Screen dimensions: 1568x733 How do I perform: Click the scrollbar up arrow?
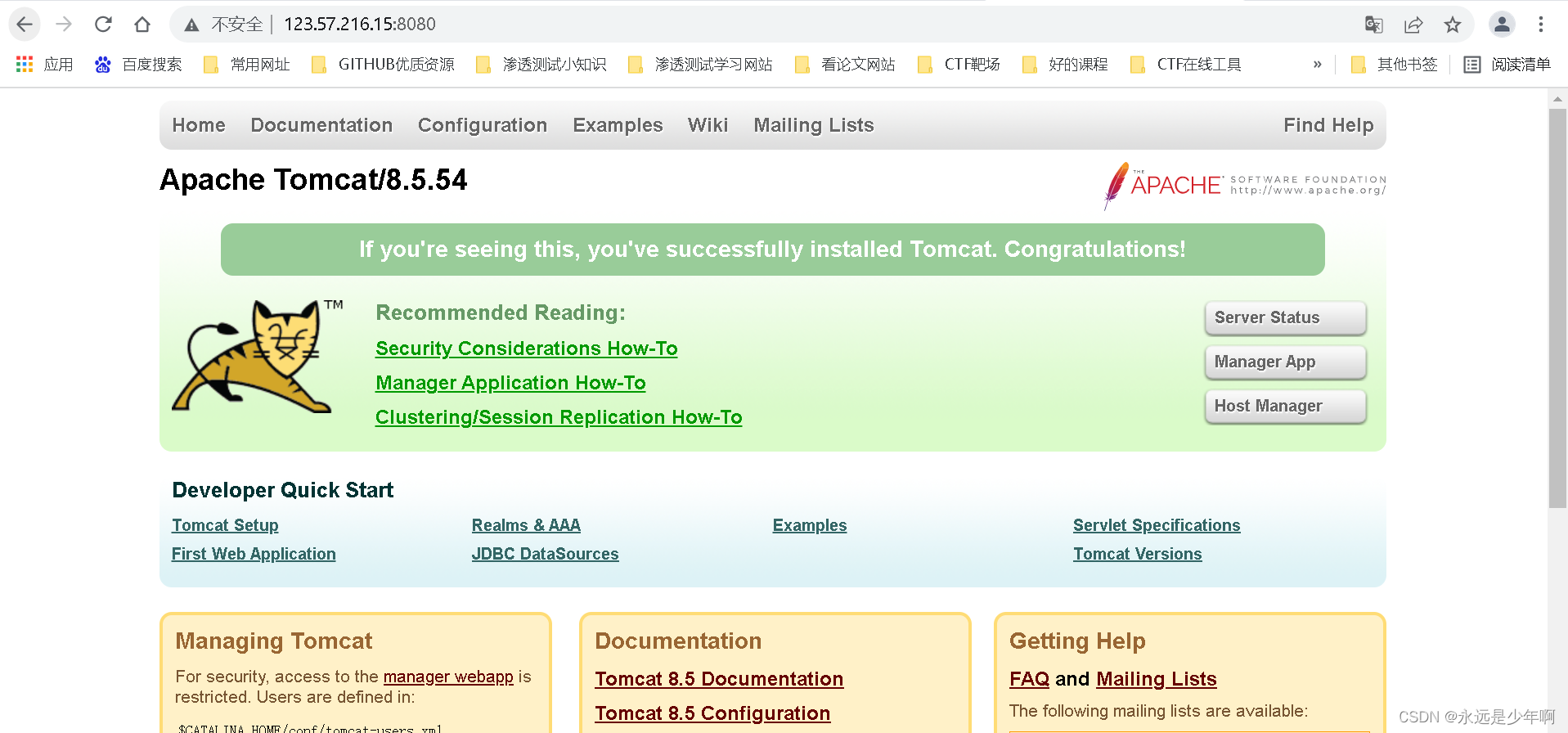[1557, 99]
